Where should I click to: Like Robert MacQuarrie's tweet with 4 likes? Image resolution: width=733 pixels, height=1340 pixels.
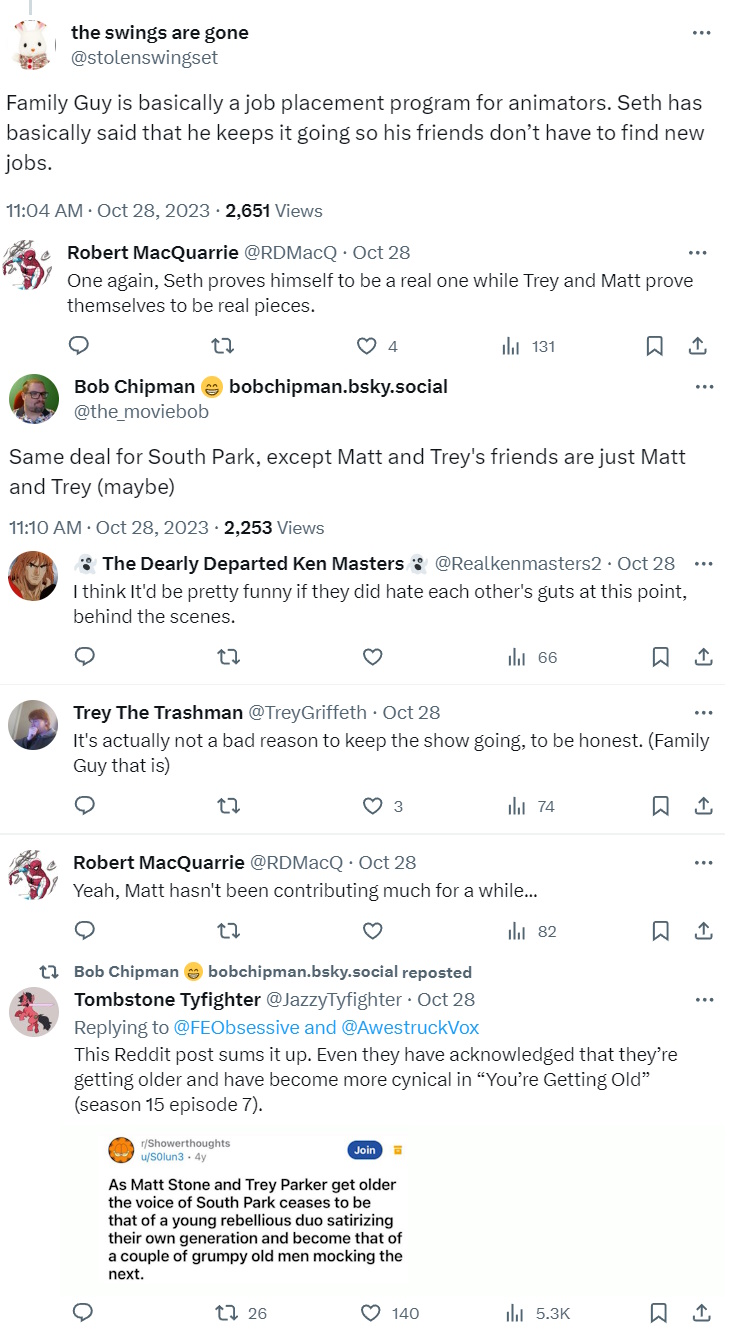(x=367, y=346)
